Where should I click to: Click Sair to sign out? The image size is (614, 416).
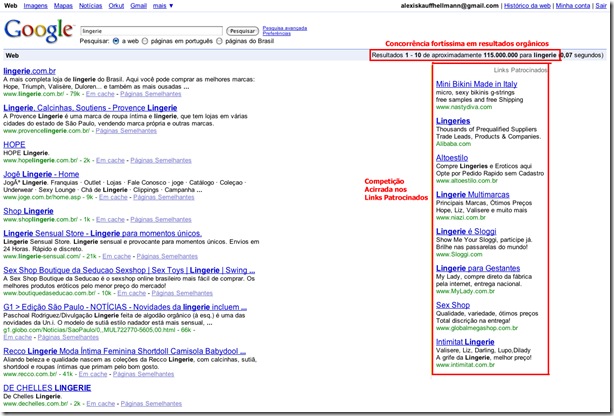[601, 6]
